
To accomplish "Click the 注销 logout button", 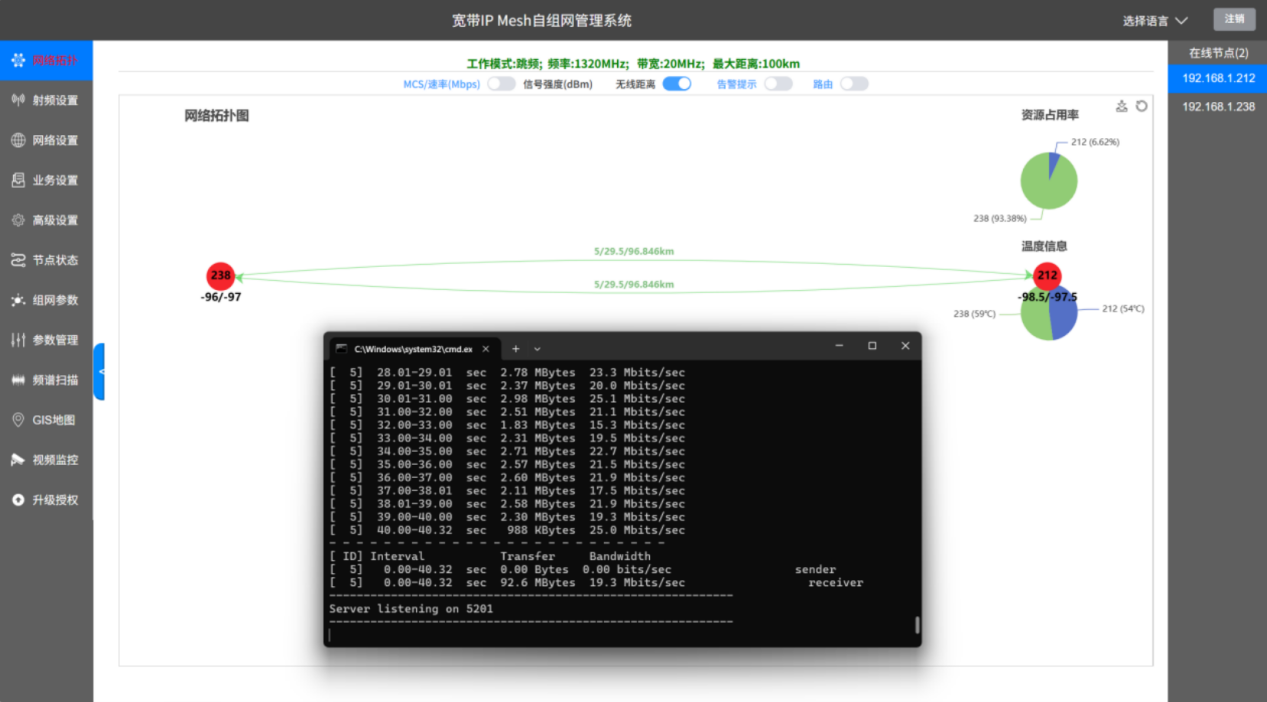I will click(x=1235, y=19).
